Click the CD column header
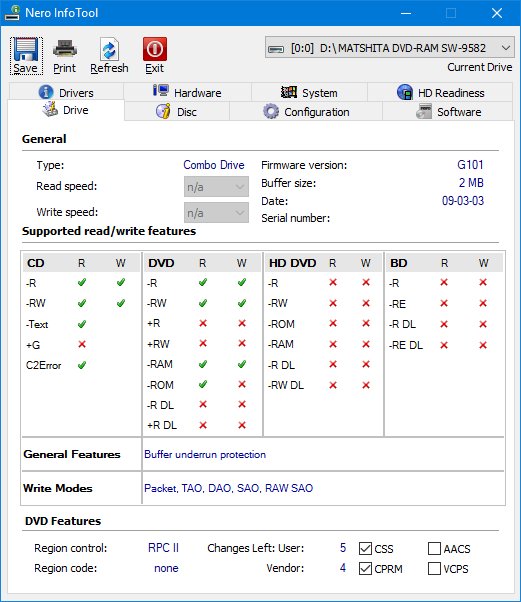This screenshot has width=521, height=602. coord(36,263)
